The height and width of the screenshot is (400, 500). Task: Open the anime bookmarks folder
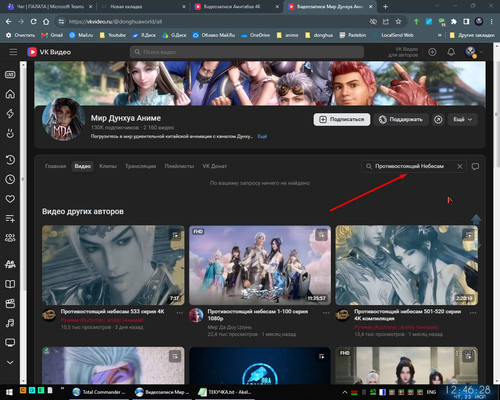point(287,35)
